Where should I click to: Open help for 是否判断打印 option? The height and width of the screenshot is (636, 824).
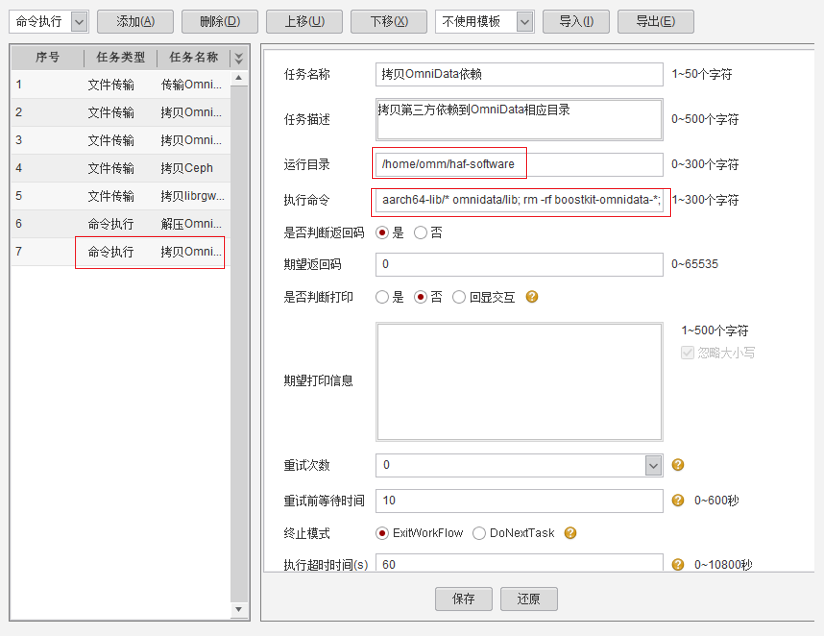(x=532, y=297)
